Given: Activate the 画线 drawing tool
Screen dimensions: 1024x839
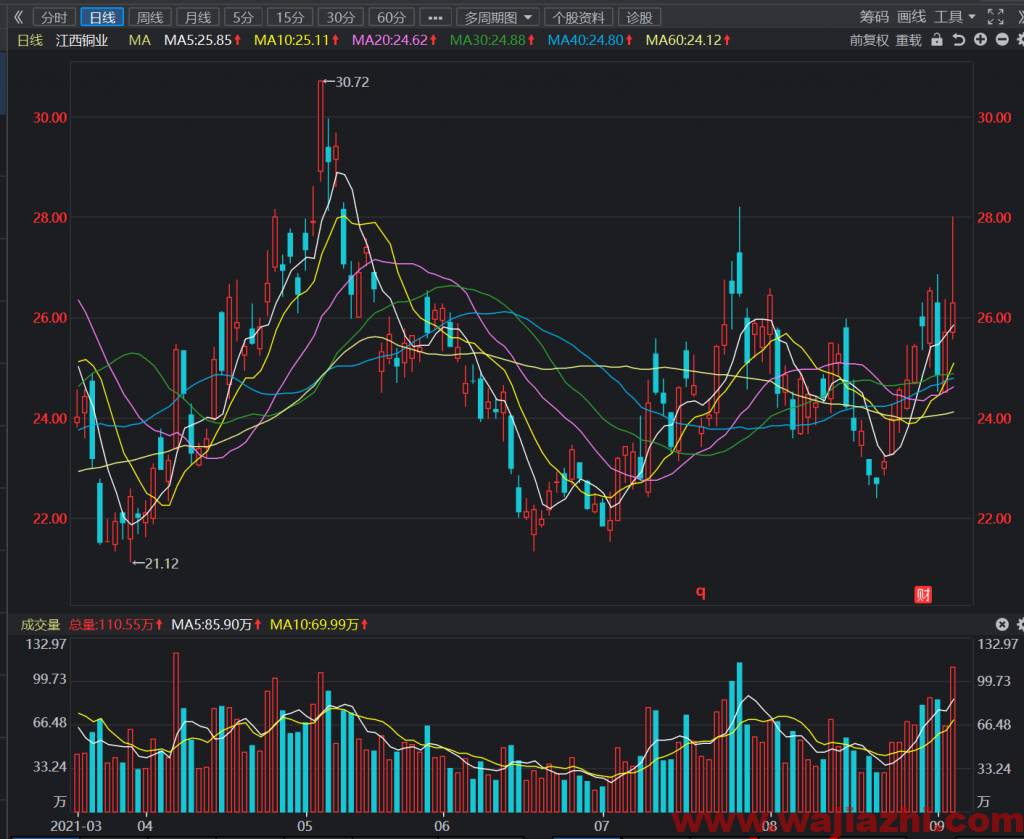Looking at the screenshot, I should pyautogui.click(x=912, y=17).
